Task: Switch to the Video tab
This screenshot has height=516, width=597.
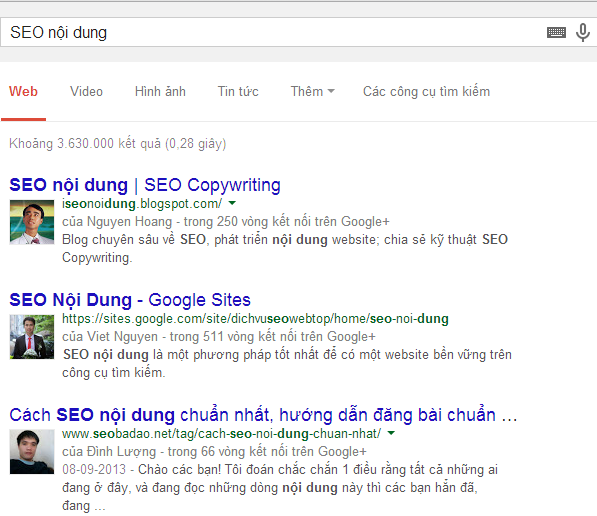Action: pyautogui.click(x=86, y=91)
